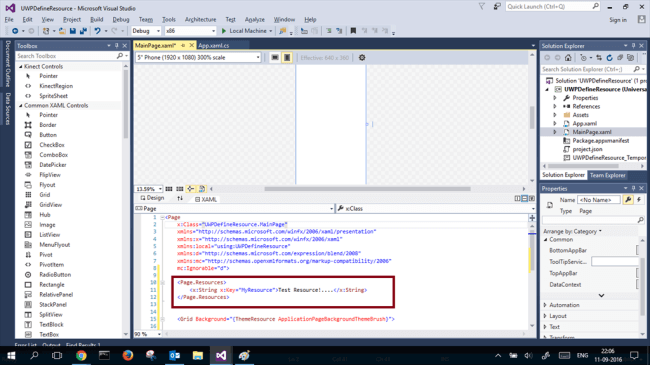Viewport: 650px width, 365px height.
Task: Click the Search Toolbox input field
Action: tap(66, 56)
